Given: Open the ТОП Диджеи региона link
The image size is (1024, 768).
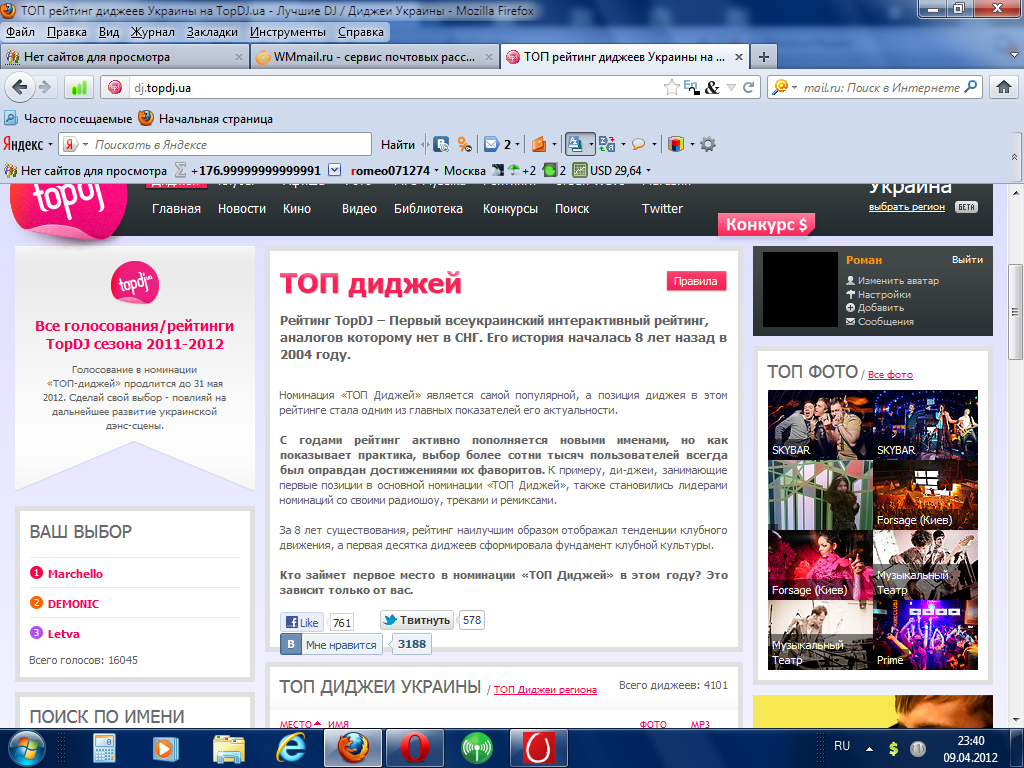Looking at the screenshot, I should point(545,690).
